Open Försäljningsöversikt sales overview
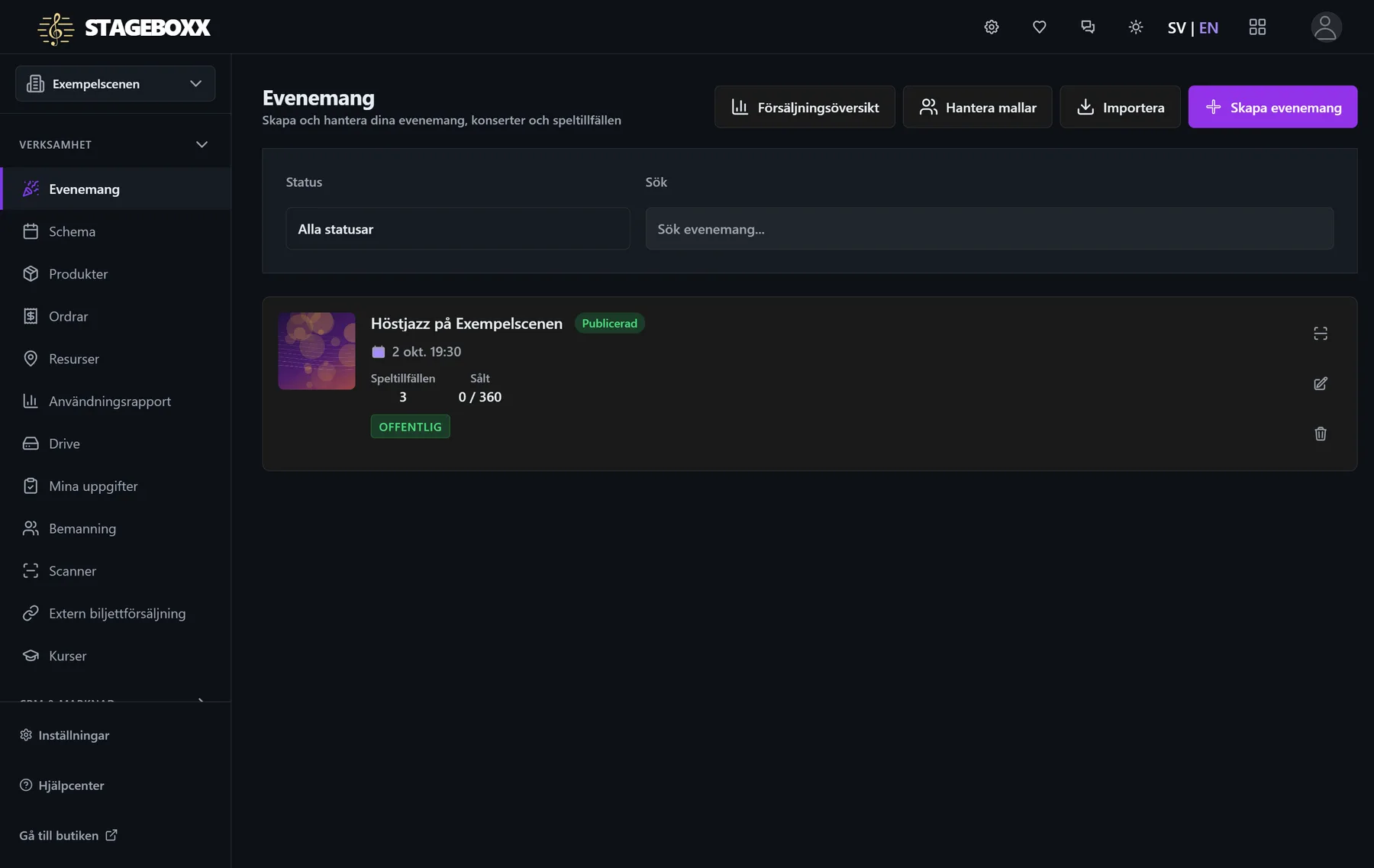Screen dimensions: 1374x868 click(x=805, y=107)
